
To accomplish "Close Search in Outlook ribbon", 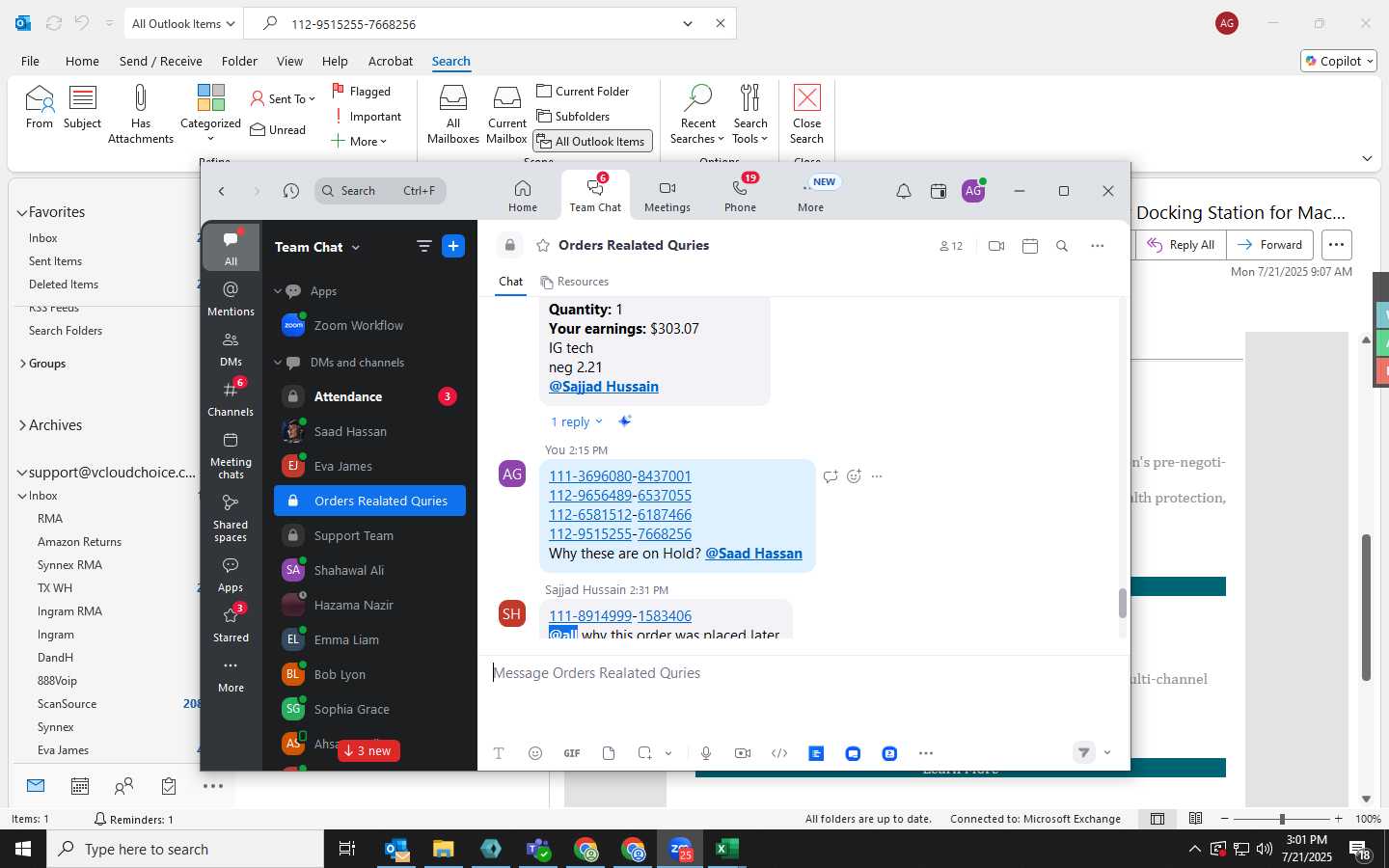I will (806, 114).
